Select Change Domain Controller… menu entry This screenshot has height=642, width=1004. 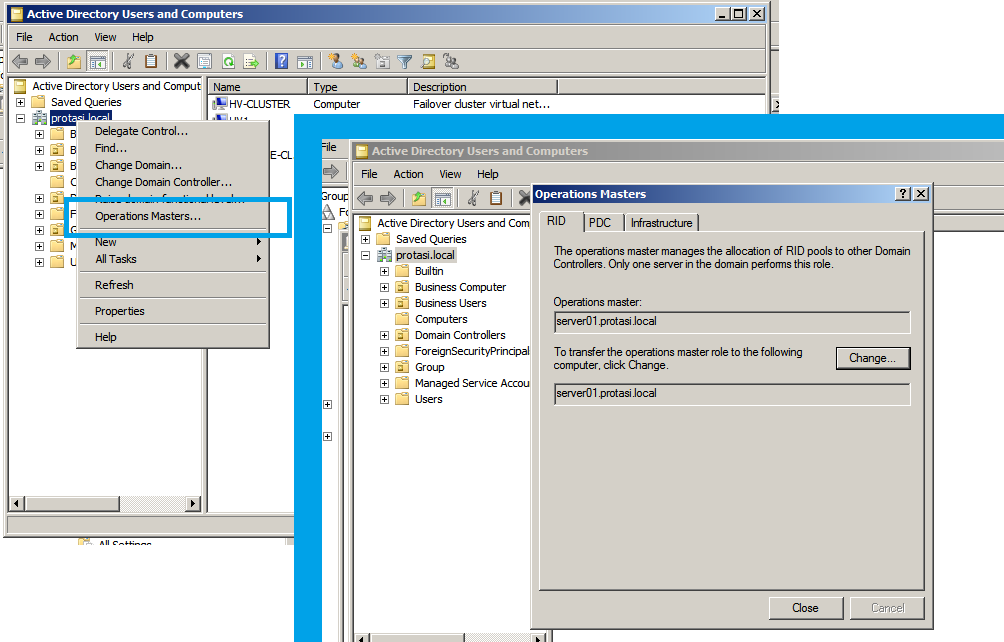pyautogui.click(x=172, y=182)
